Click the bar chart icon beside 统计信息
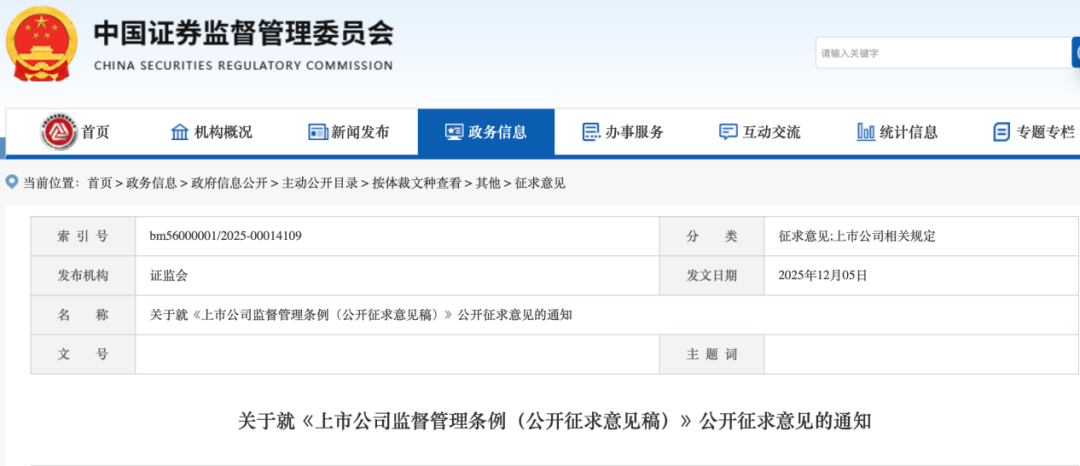1080x466 pixels. [x=866, y=132]
